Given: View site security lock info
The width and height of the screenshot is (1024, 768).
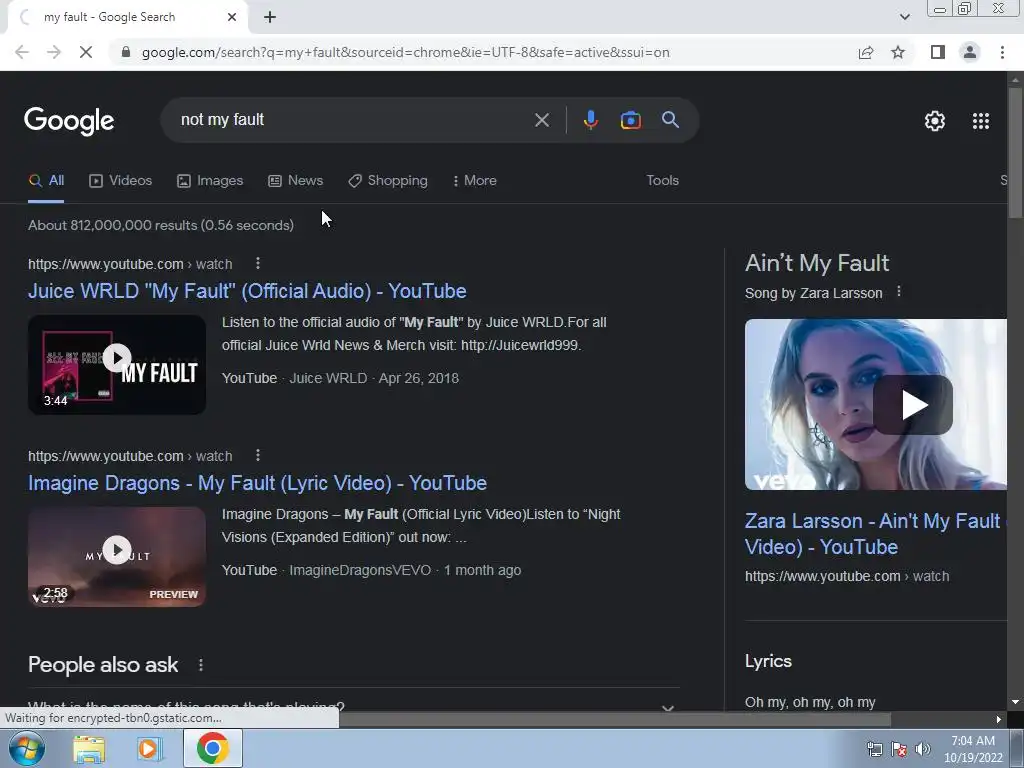Looking at the screenshot, I should [x=126, y=52].
